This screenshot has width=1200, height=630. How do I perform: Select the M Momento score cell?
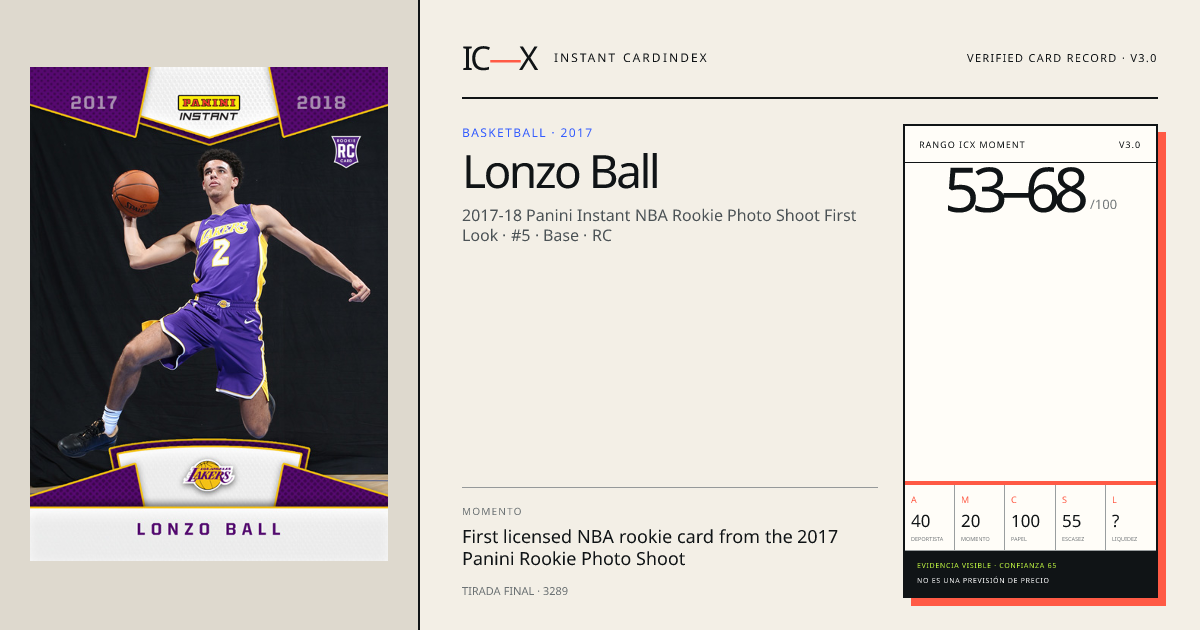(x=980, y=518)
